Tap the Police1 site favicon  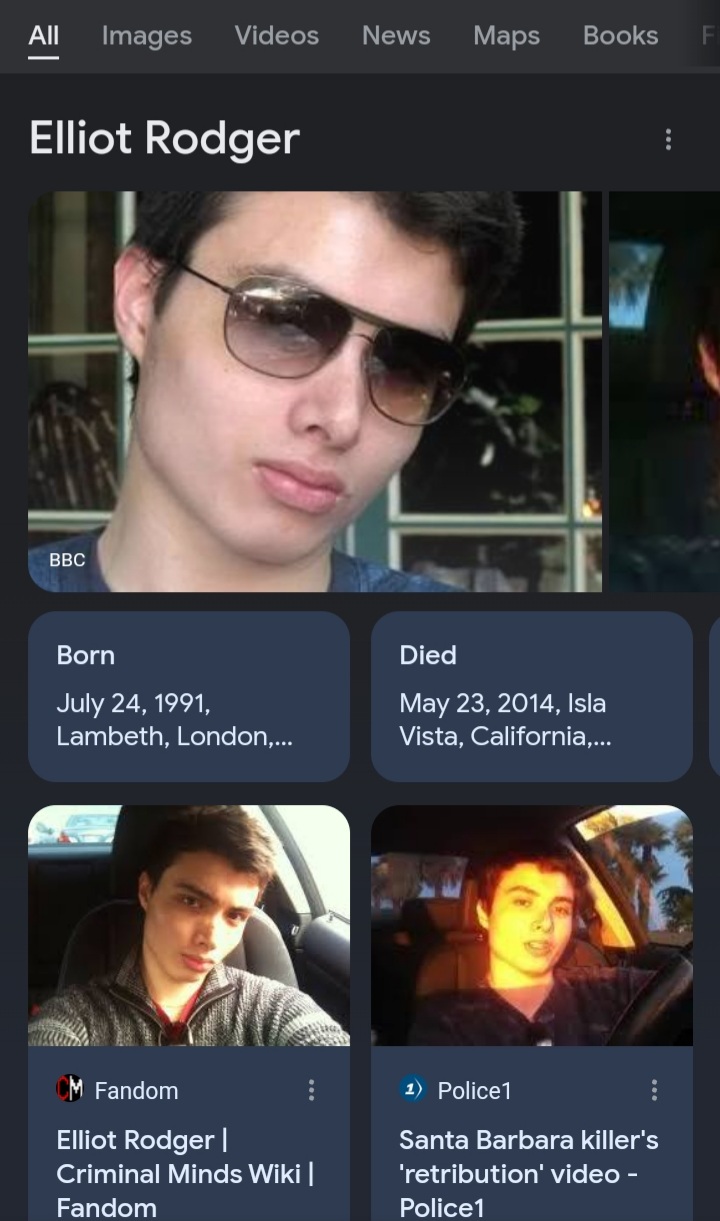(x=412, y=1089)
